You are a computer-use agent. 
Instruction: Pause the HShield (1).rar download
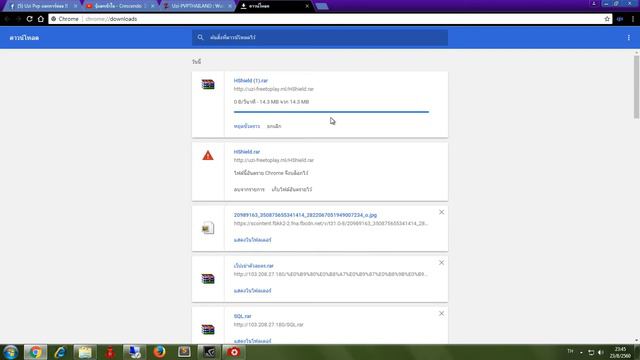pyautogui.click(x=247, y=126)
